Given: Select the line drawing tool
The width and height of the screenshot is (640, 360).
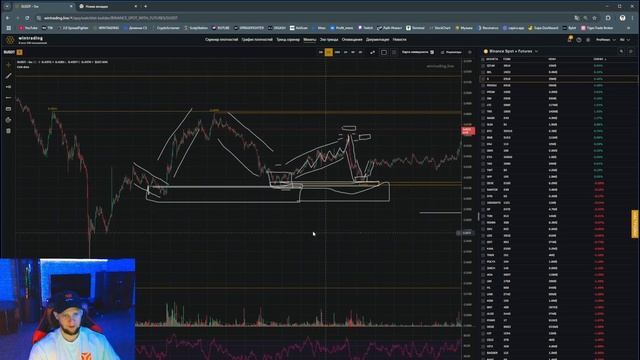Looking at the screenshot, I should (x=8, y=76).
